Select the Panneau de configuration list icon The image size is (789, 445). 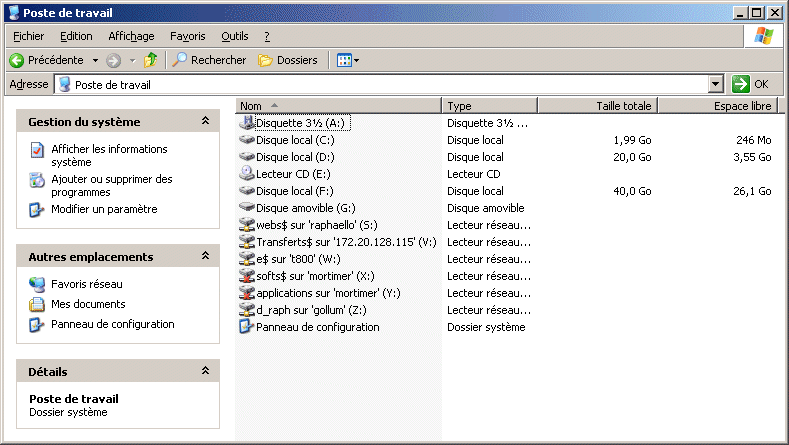248,327
